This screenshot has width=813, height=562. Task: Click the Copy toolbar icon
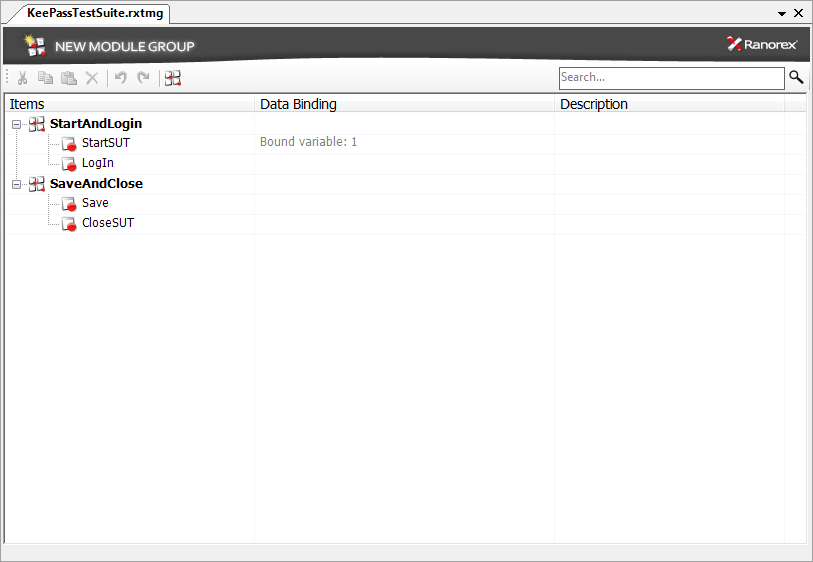click(45, 78)
